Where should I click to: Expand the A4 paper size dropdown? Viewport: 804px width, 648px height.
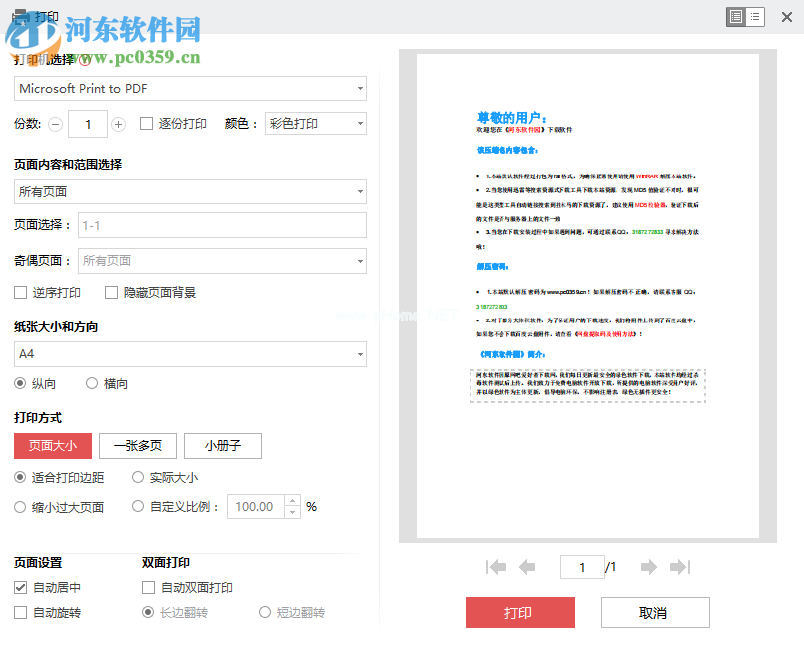click(x=190, y=354)
